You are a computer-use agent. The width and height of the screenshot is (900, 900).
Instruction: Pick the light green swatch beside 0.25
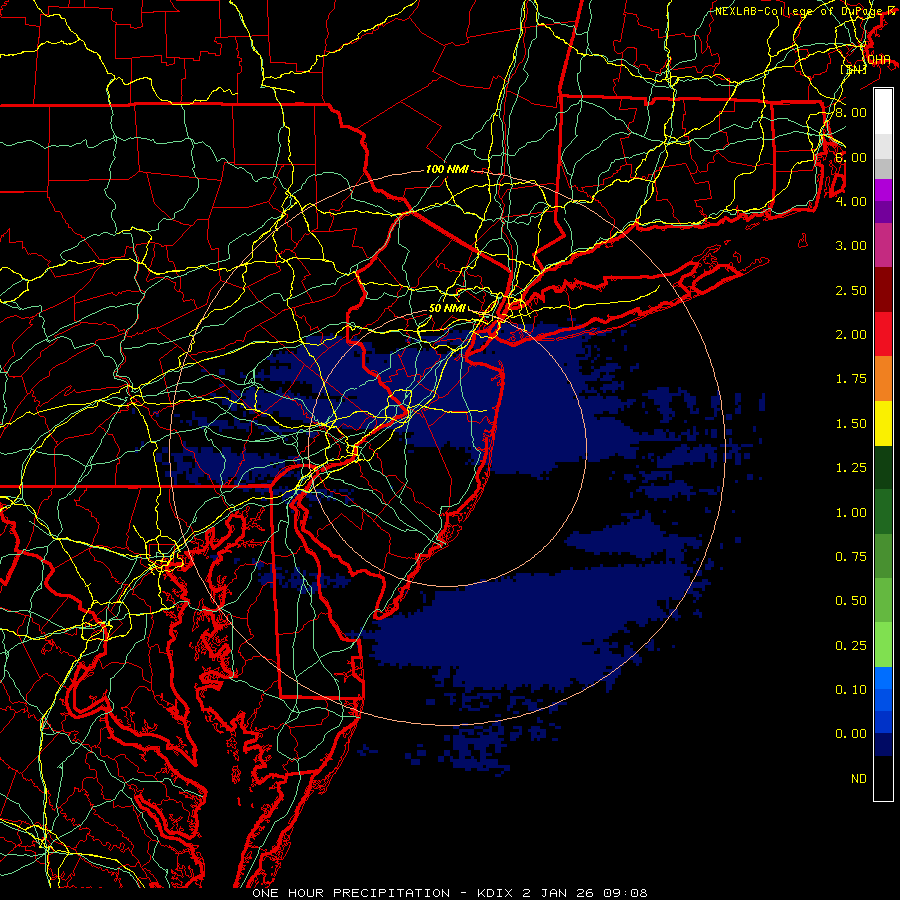883,645
